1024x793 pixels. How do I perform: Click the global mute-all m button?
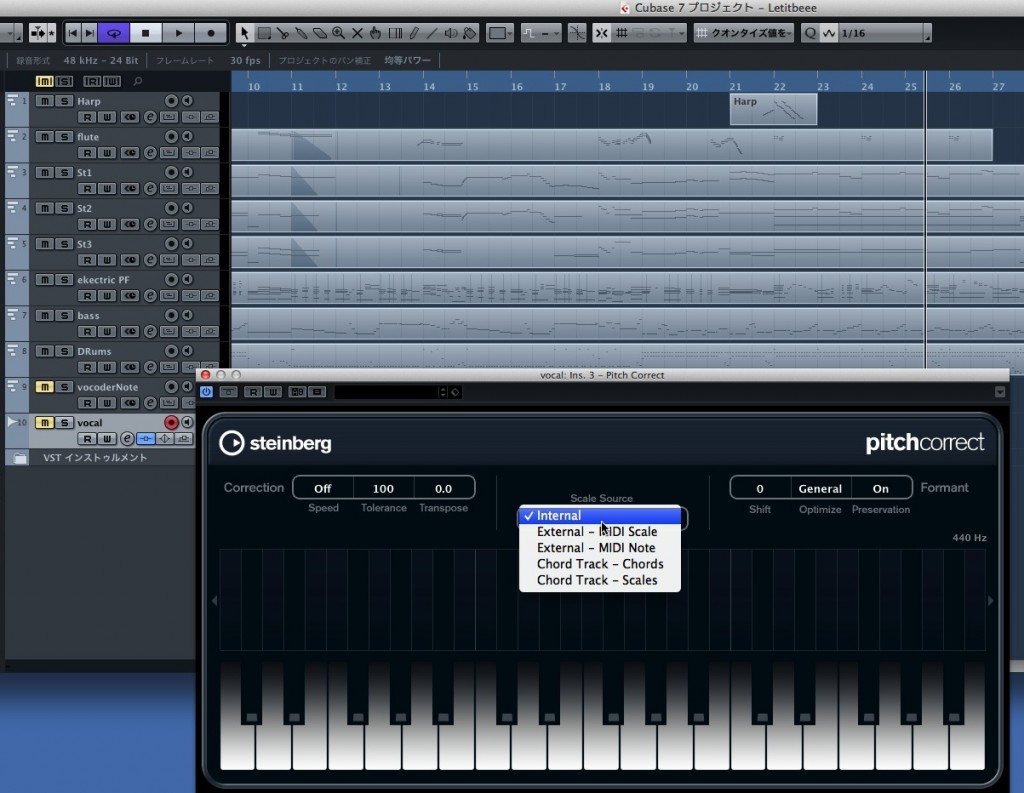coord(44,81)
